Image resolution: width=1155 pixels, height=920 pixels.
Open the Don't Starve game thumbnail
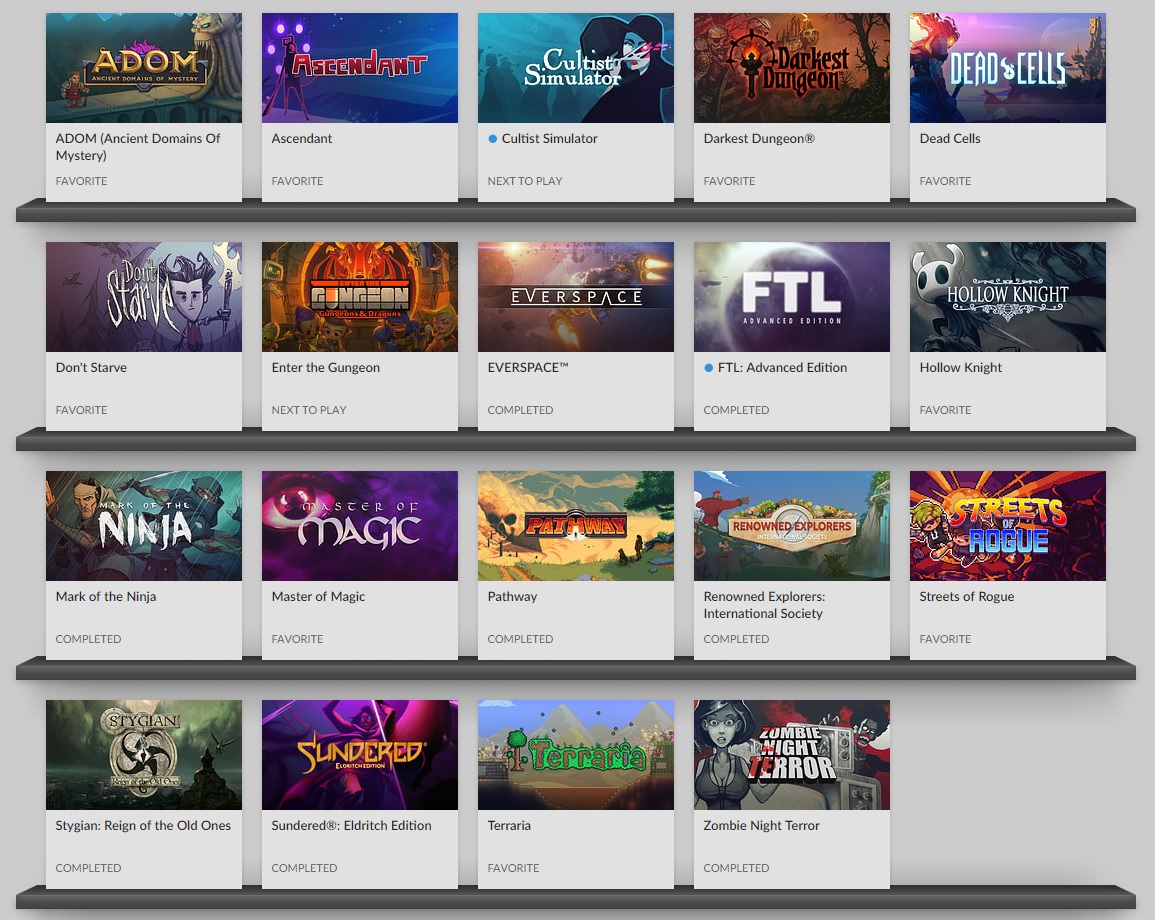click(144, 297)
